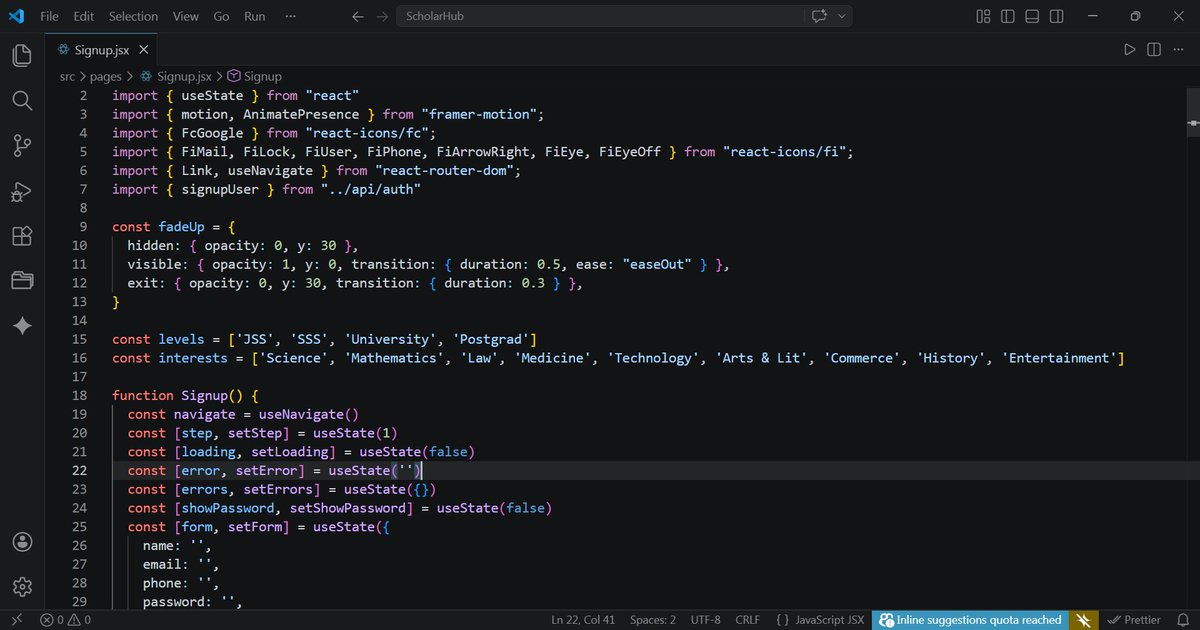
Task: Click "../api/auth" import path
Action: (x=371, y=190)
